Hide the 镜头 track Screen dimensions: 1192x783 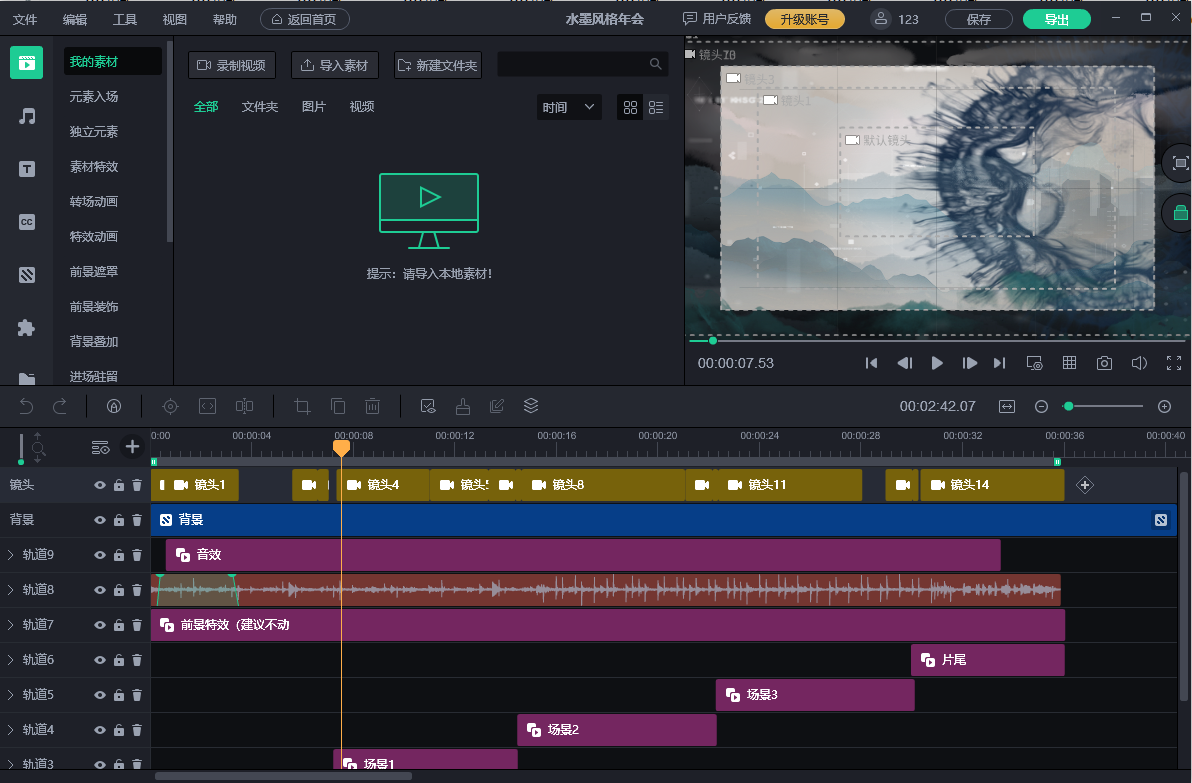(x=100, y=485)
